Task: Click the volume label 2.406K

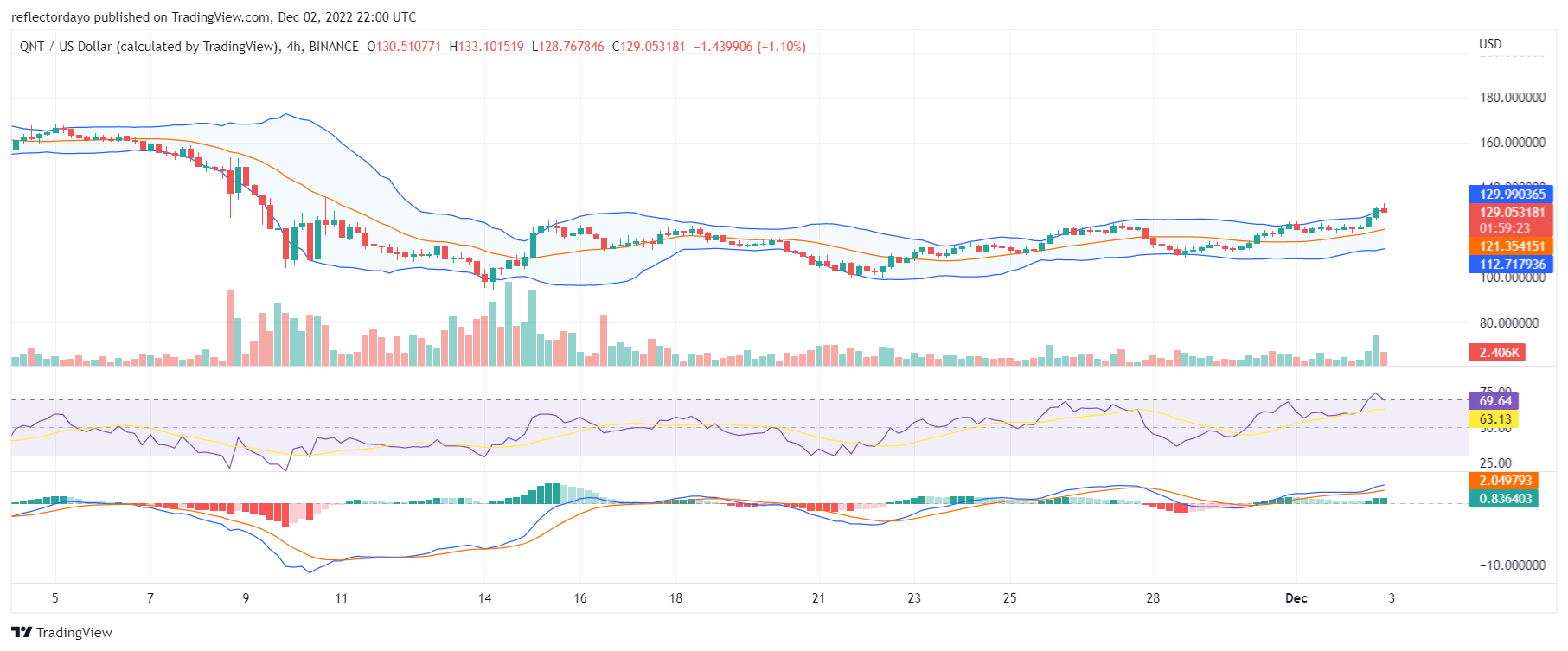Action: point(1497,352)
